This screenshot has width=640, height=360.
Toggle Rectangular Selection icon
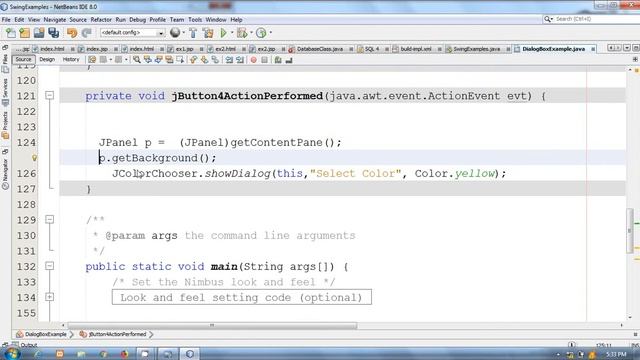point(180,60)
